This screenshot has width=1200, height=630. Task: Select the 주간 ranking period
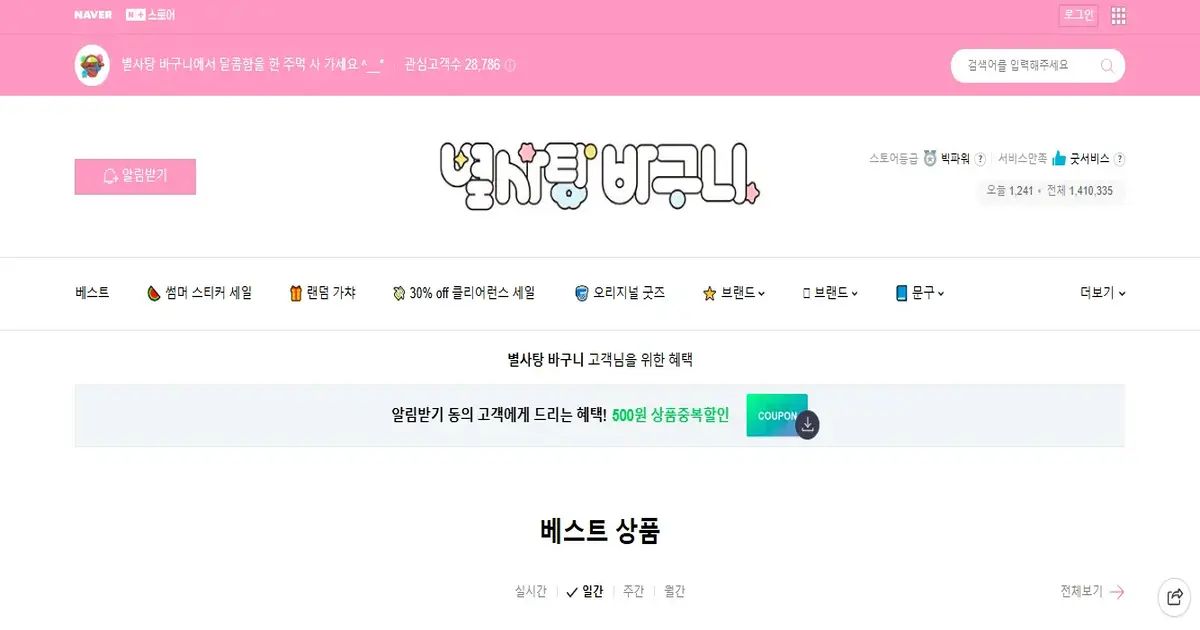[634, 591]
